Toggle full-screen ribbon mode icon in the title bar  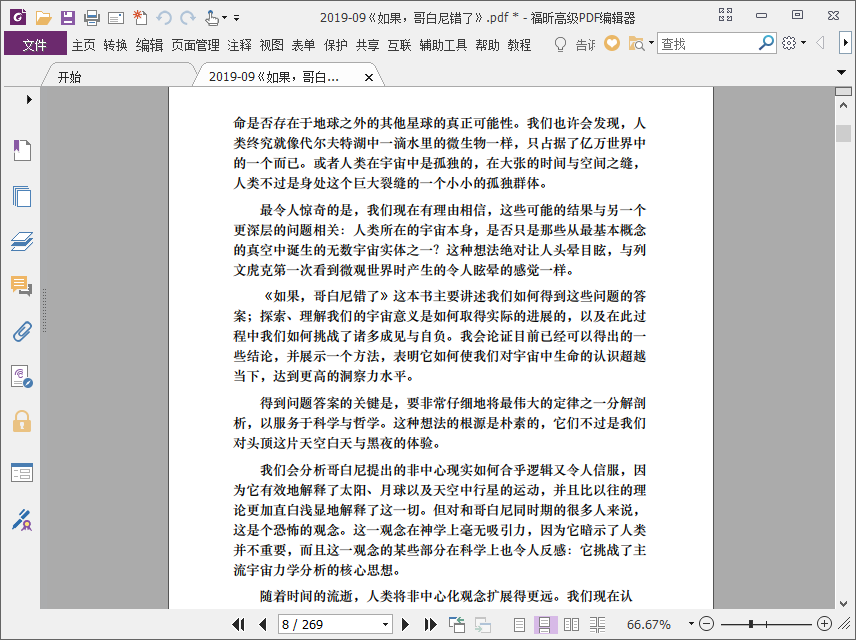click(726, 15)
